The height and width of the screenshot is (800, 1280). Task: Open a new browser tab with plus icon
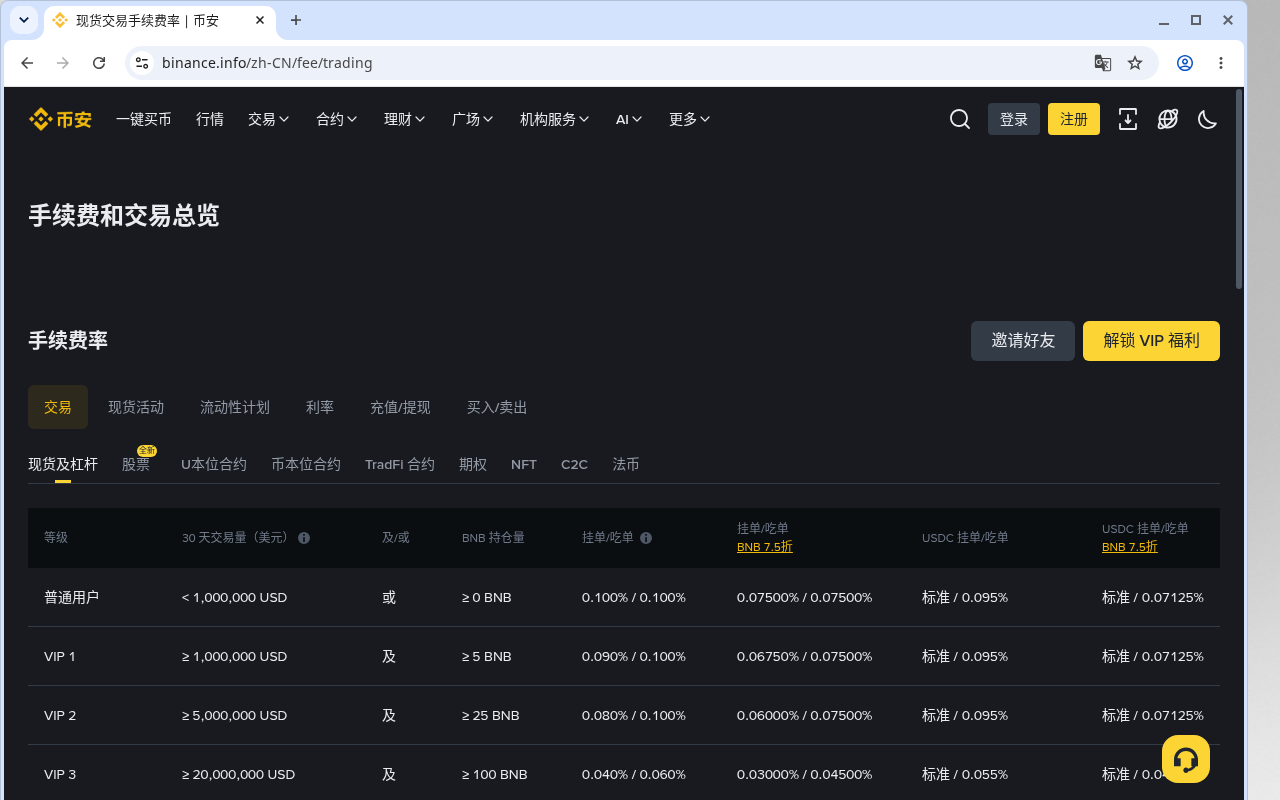[296, 20]
